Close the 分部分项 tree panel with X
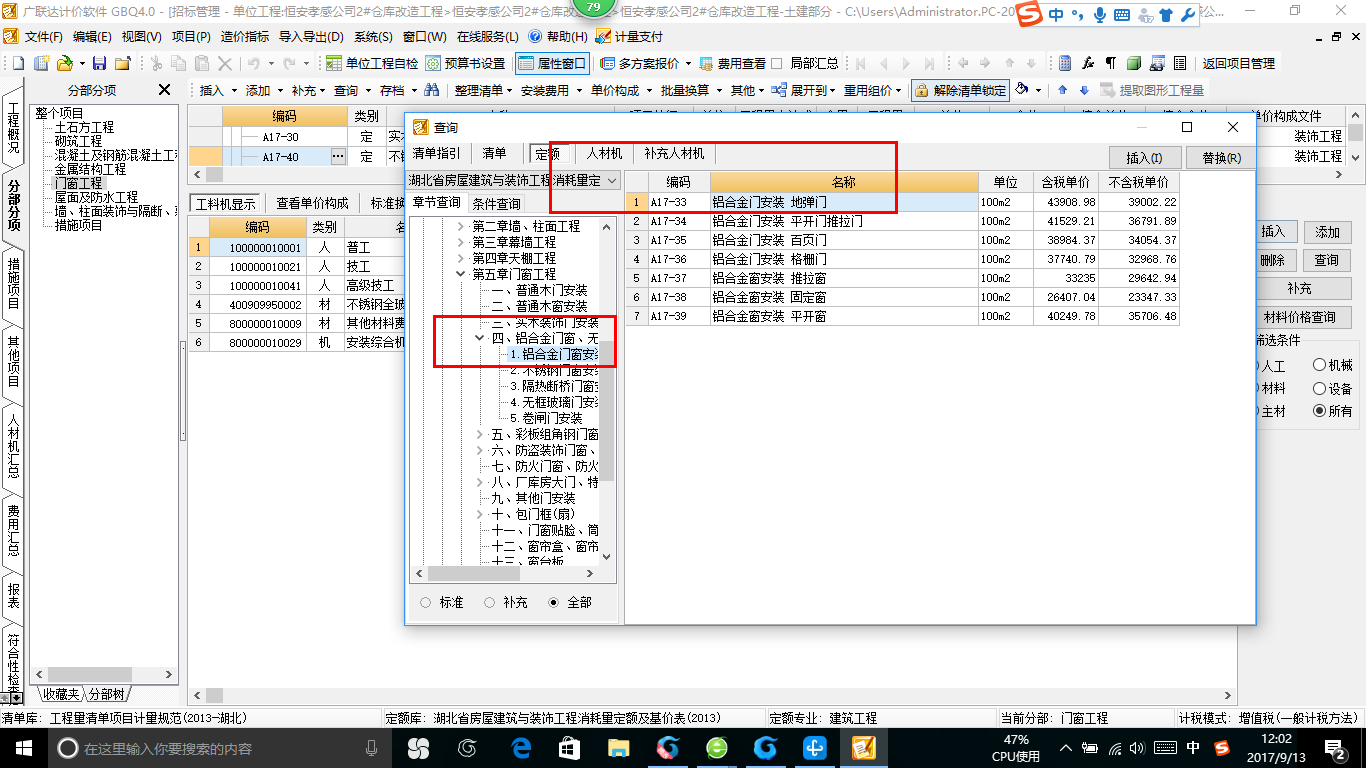1366x768 pixels. click(x=165, y=90)
